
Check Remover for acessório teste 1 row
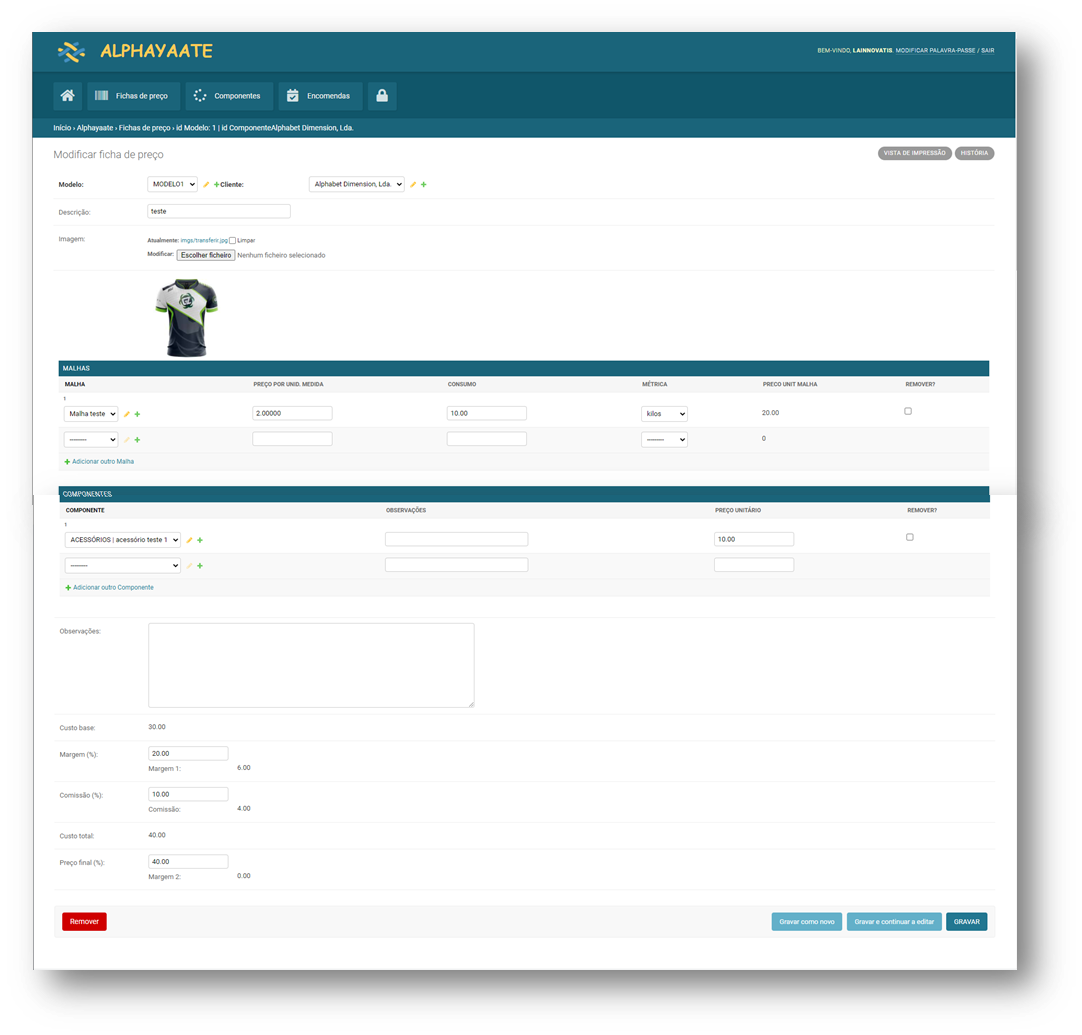tap(909, 538)
